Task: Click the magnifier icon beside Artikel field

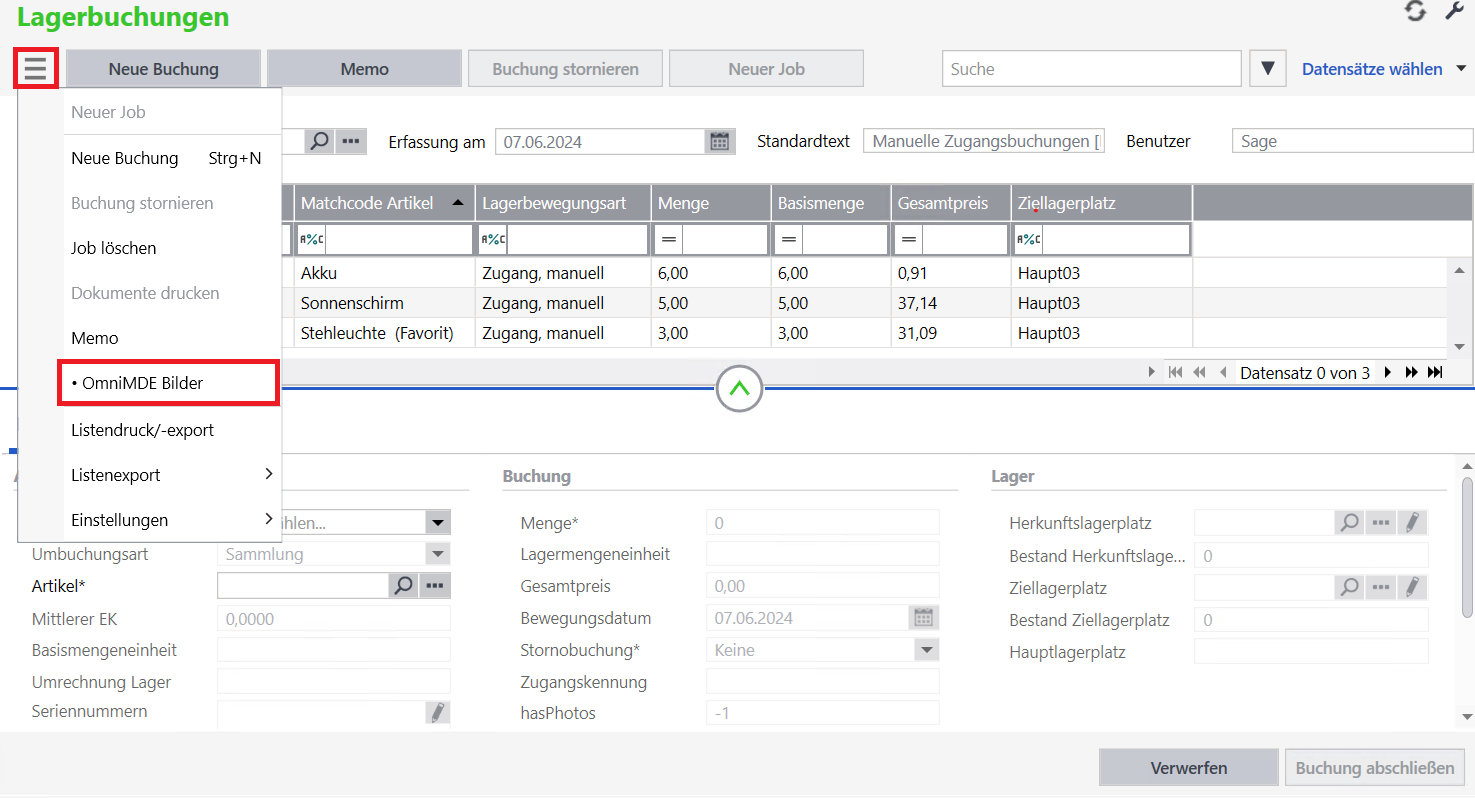Action: click(403, 586)
